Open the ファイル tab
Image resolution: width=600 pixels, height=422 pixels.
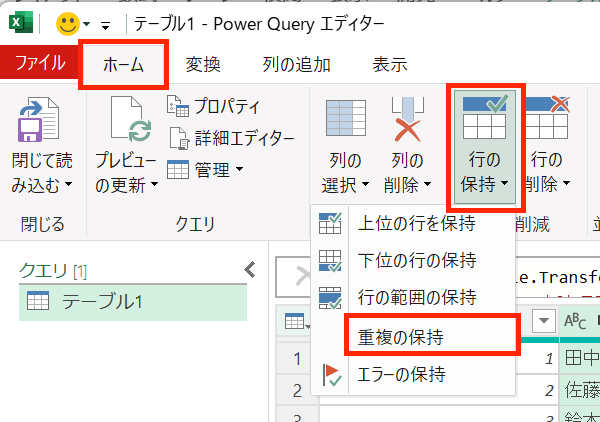point(39,64)
